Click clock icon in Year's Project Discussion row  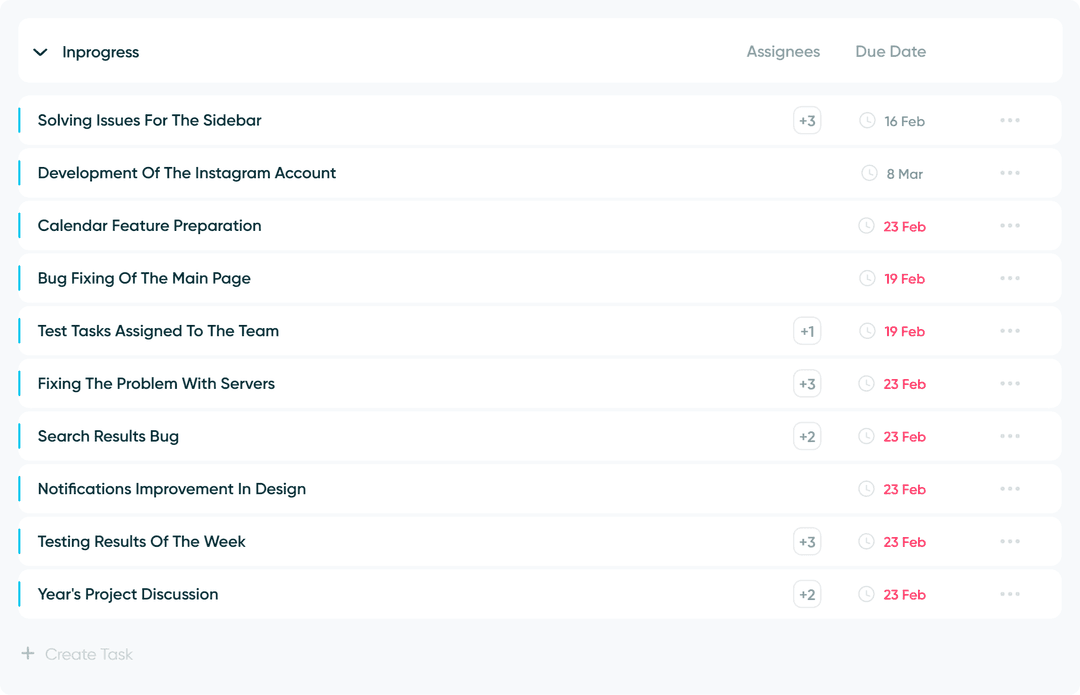(x=866, y=594)
